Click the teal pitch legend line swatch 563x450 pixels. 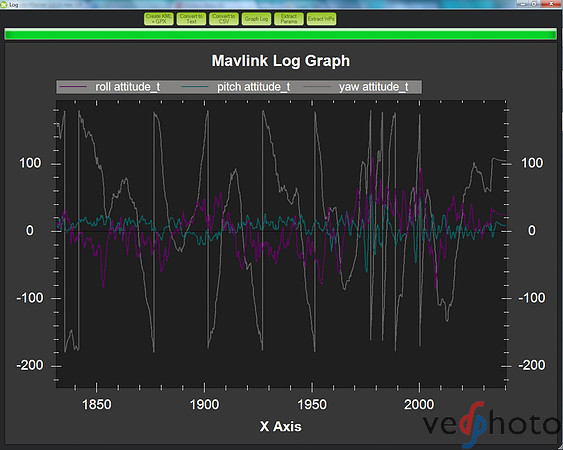tap(195, 87)
